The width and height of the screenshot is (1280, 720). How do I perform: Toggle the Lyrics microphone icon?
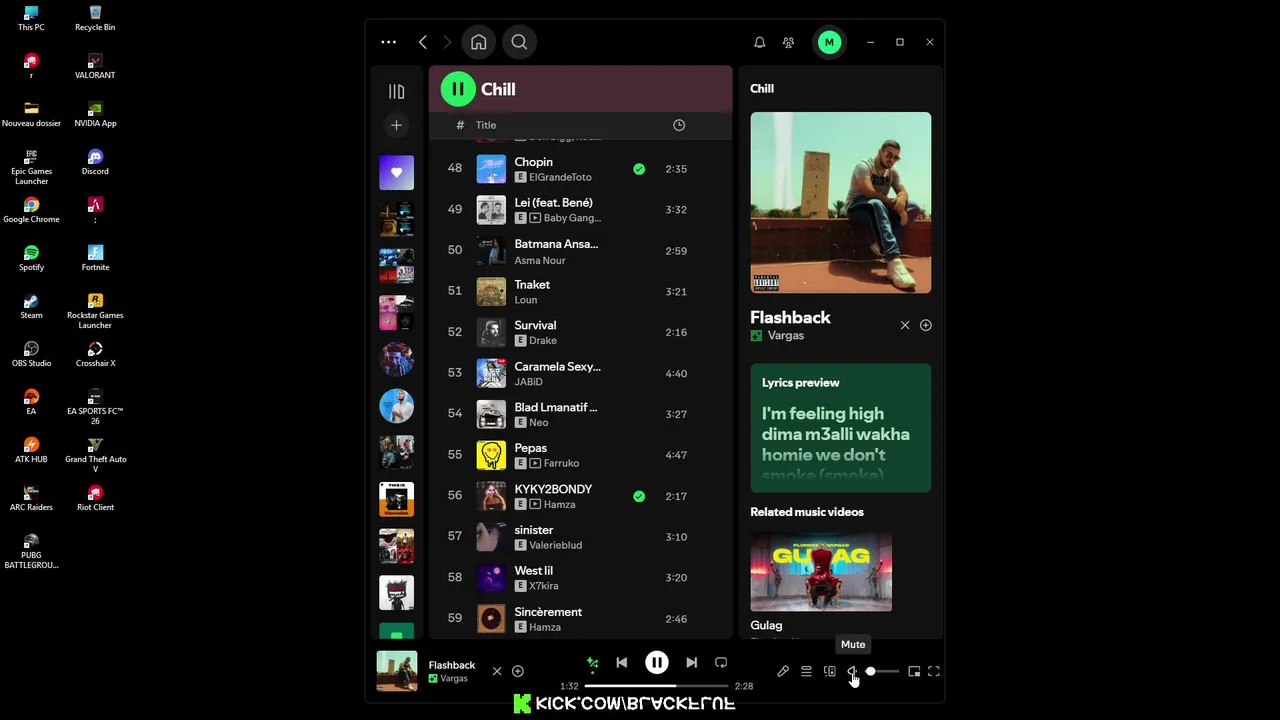[783, 671]
